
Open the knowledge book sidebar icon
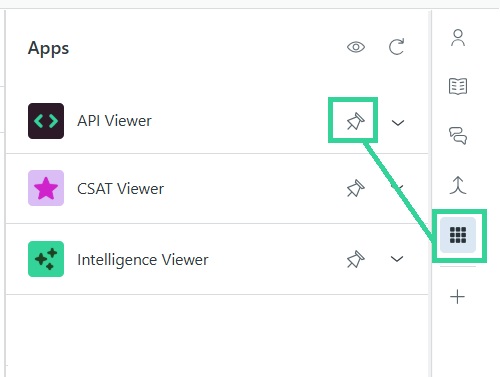coord(458,86)
